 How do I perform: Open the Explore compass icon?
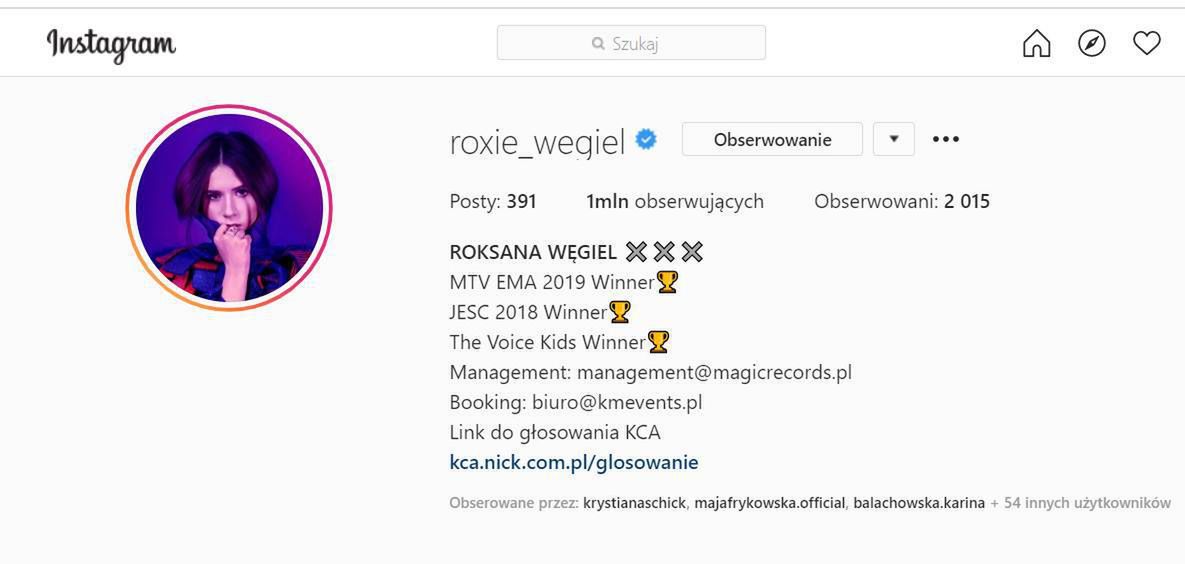[x=1092, y=43]
